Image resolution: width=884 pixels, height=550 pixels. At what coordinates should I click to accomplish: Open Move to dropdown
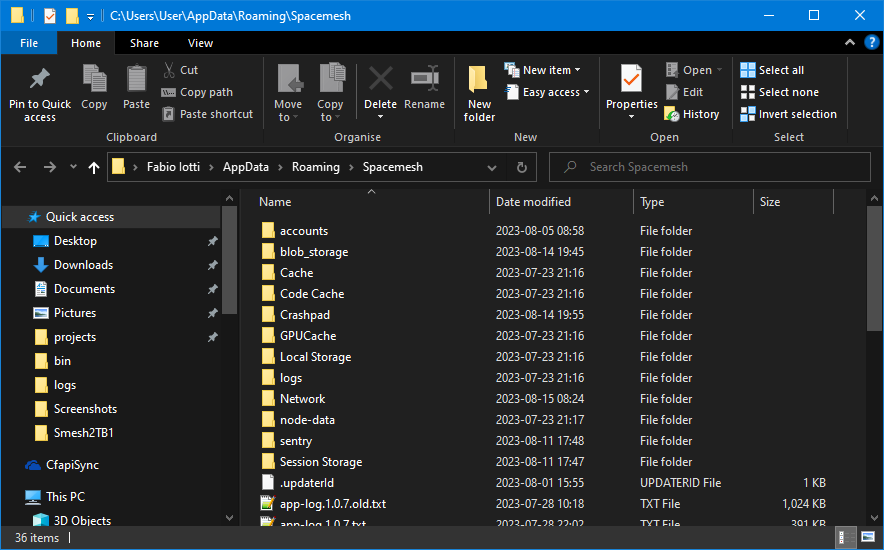tap(288, 93)
